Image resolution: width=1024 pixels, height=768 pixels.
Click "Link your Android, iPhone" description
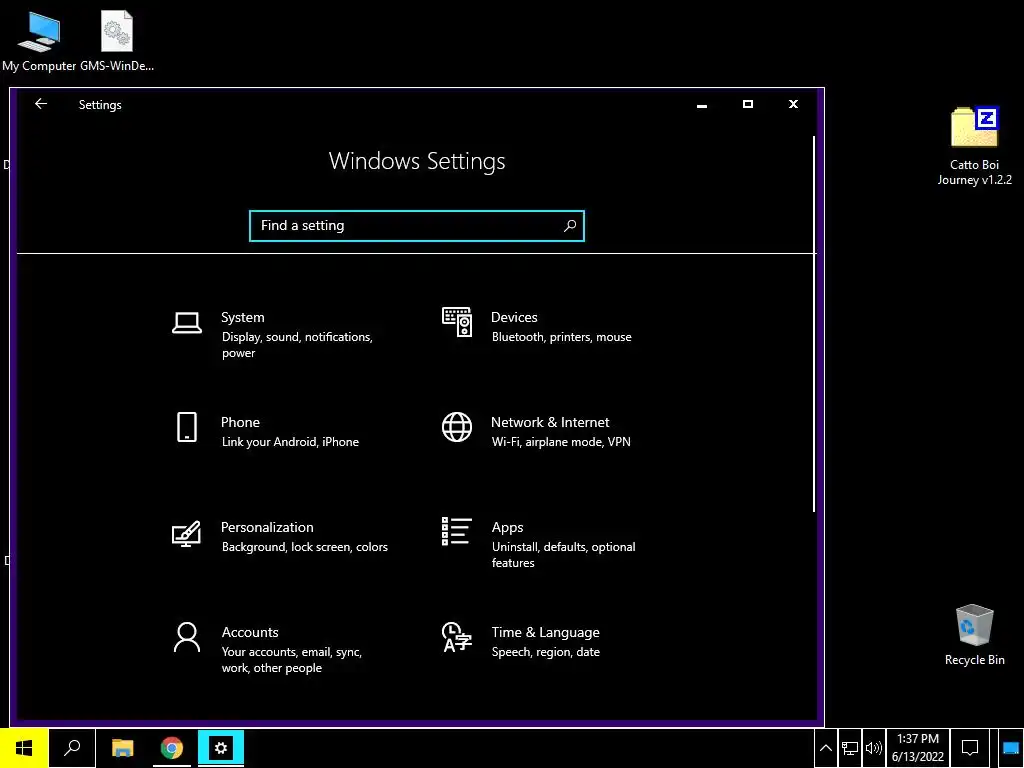tap(290, 442)
